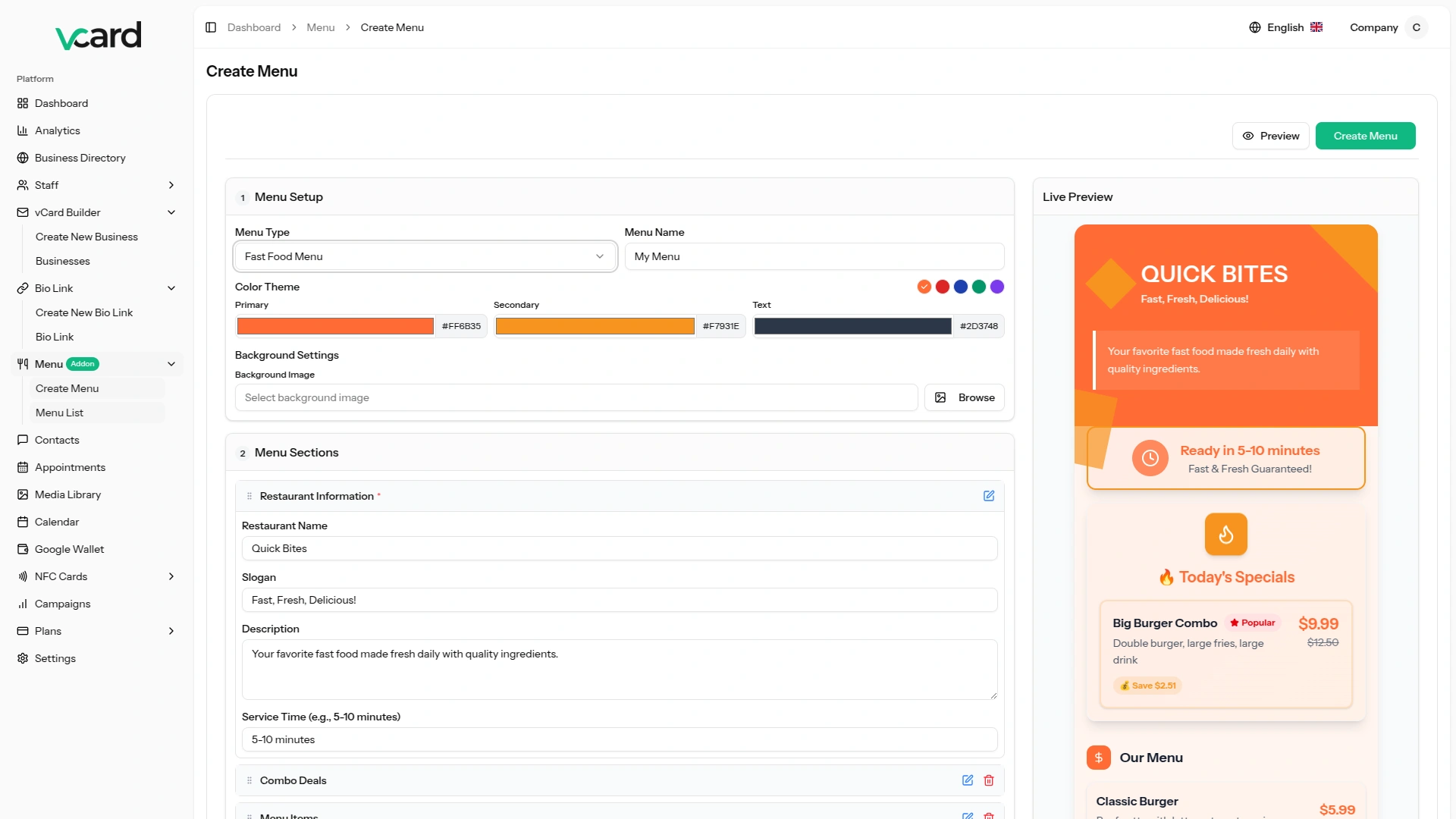Click the Create Menu green button
Screen dimensions: 1456x819
pos(1365,136)
